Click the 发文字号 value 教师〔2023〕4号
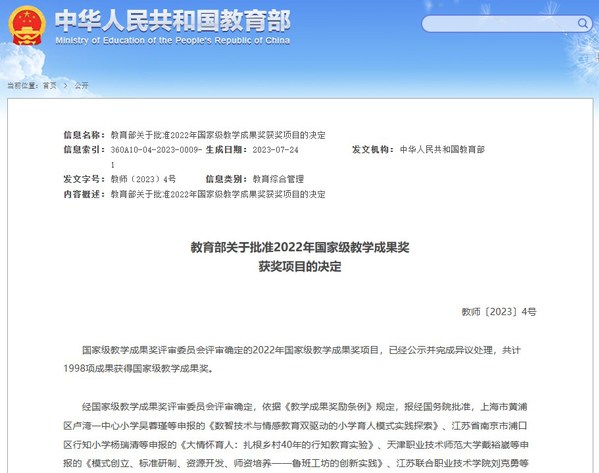This screenshot has width=599, height=473. coord(143,179)
